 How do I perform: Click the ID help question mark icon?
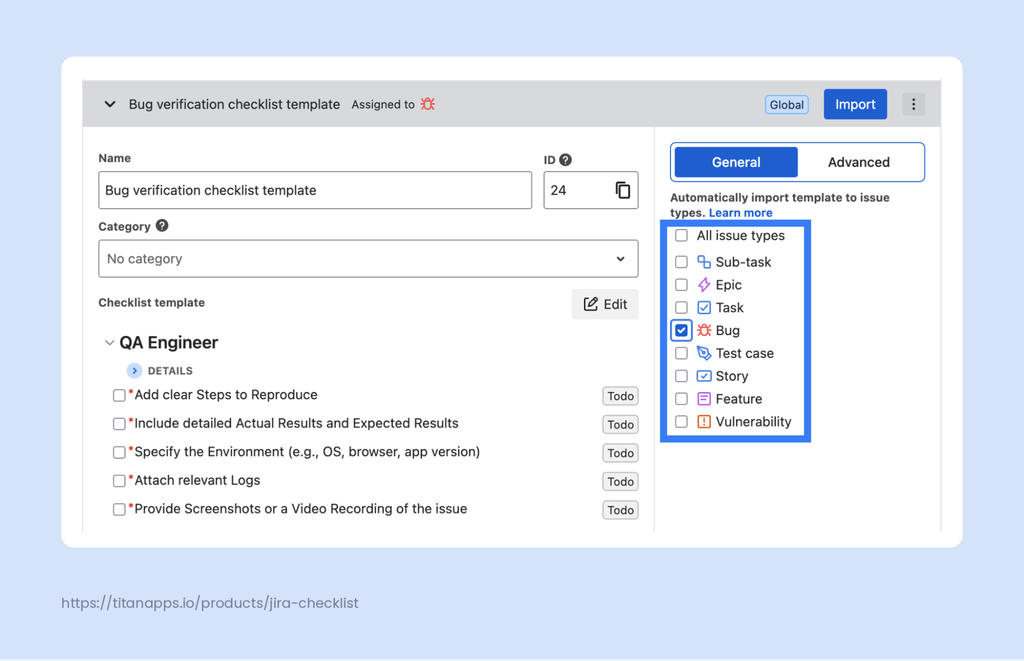566,160
